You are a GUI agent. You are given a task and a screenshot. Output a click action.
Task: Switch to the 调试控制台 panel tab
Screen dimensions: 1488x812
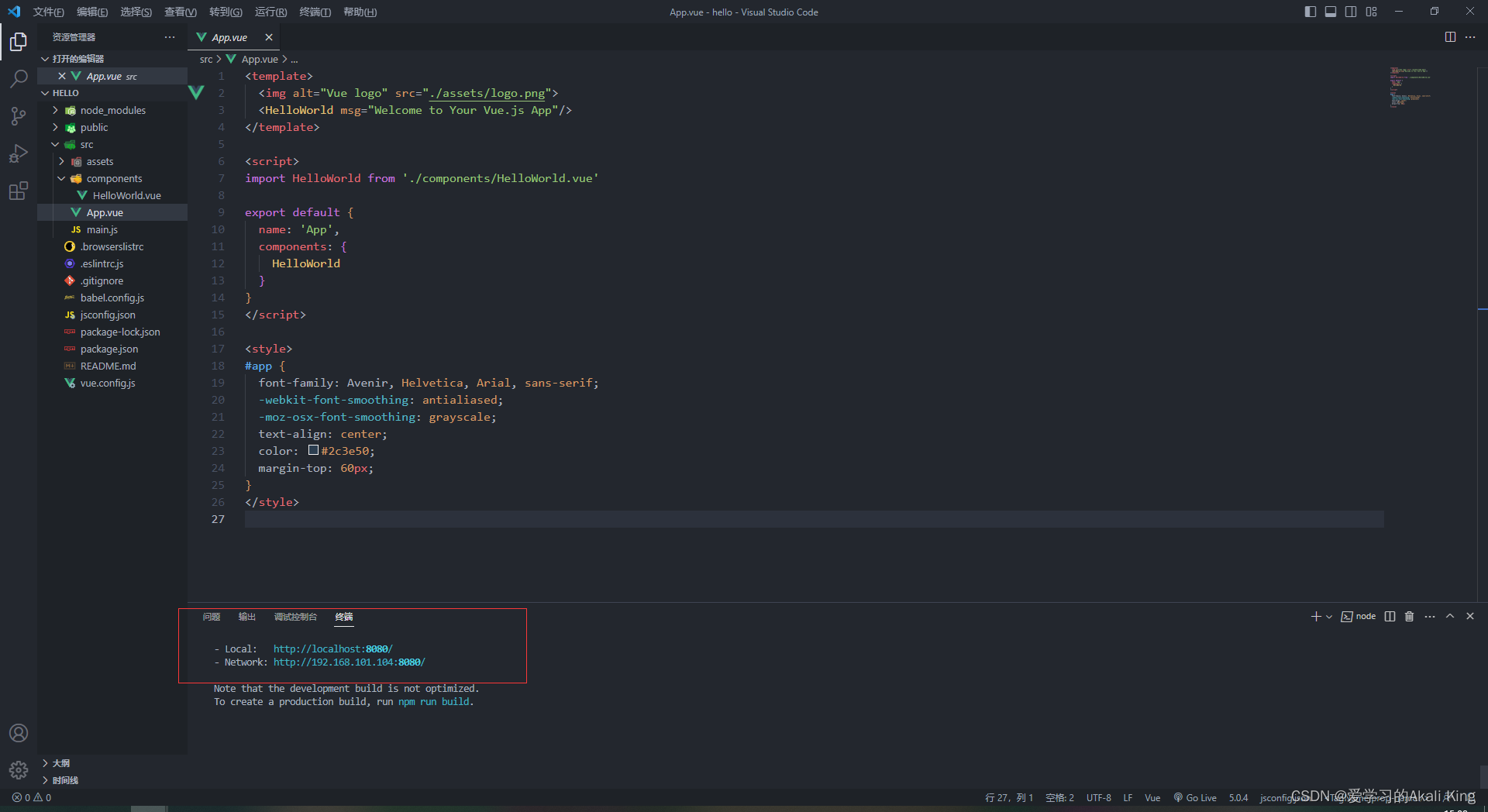(x=295, y=617)
